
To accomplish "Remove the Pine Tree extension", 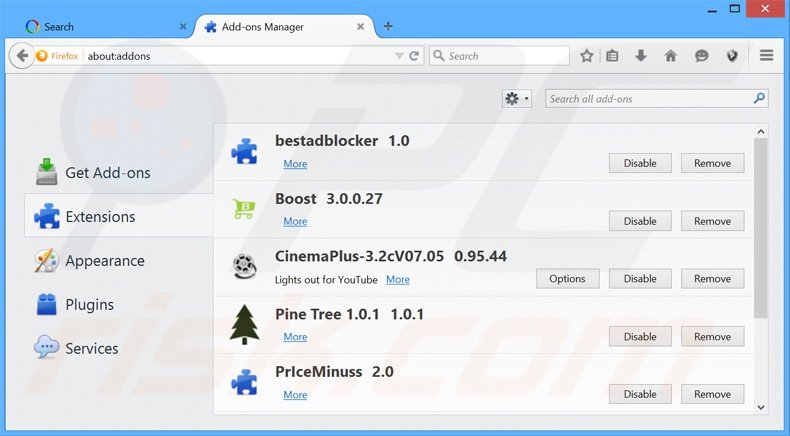I will [712, 337].
